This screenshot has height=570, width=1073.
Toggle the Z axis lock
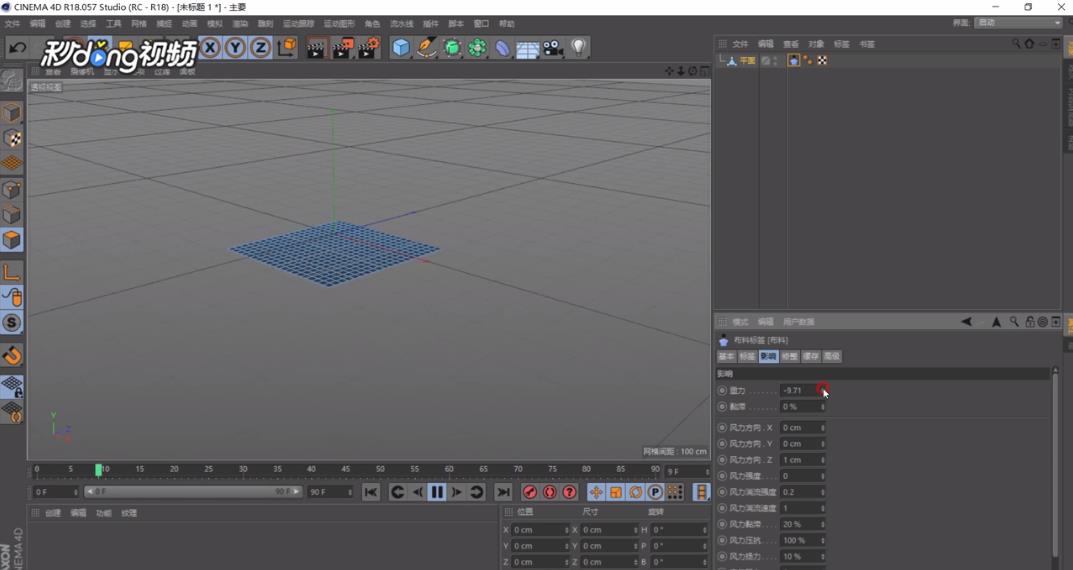tap(261, 47)
